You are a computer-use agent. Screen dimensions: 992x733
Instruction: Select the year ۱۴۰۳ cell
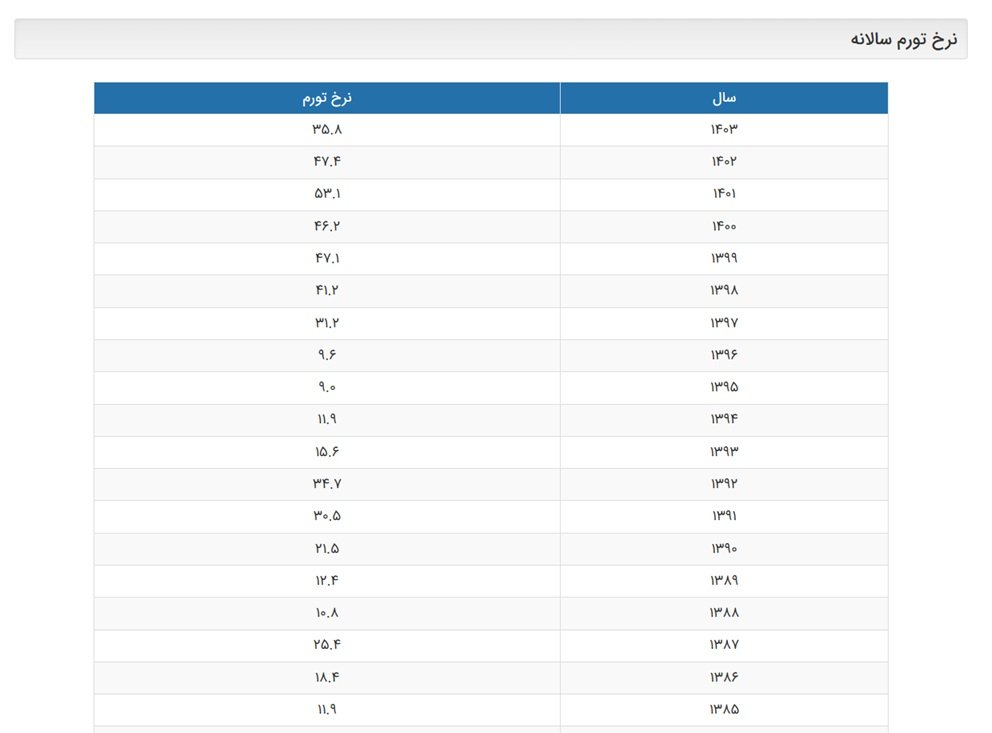coord(724,130)
